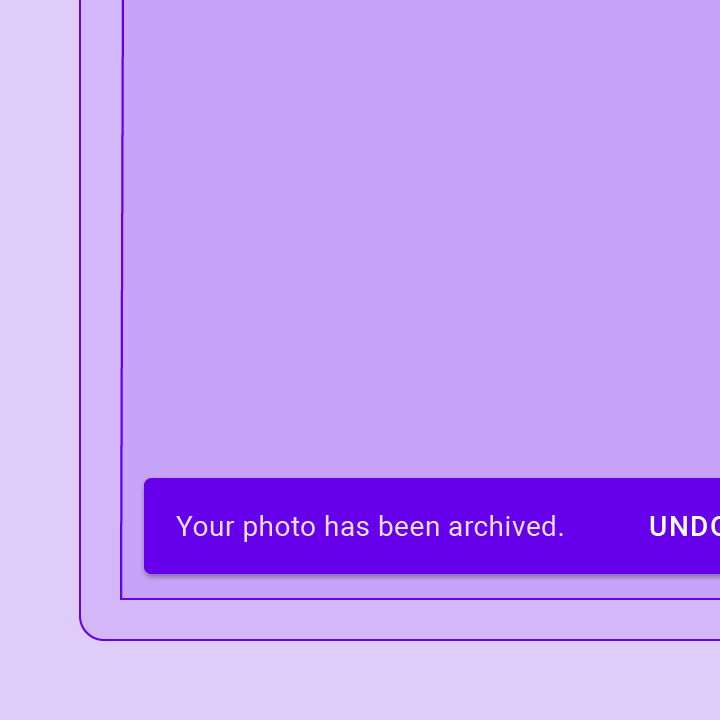The height and width of the screenshot is (720, 720).
Task: Click the word 'been' in the notification
Action: click(409, 526)
